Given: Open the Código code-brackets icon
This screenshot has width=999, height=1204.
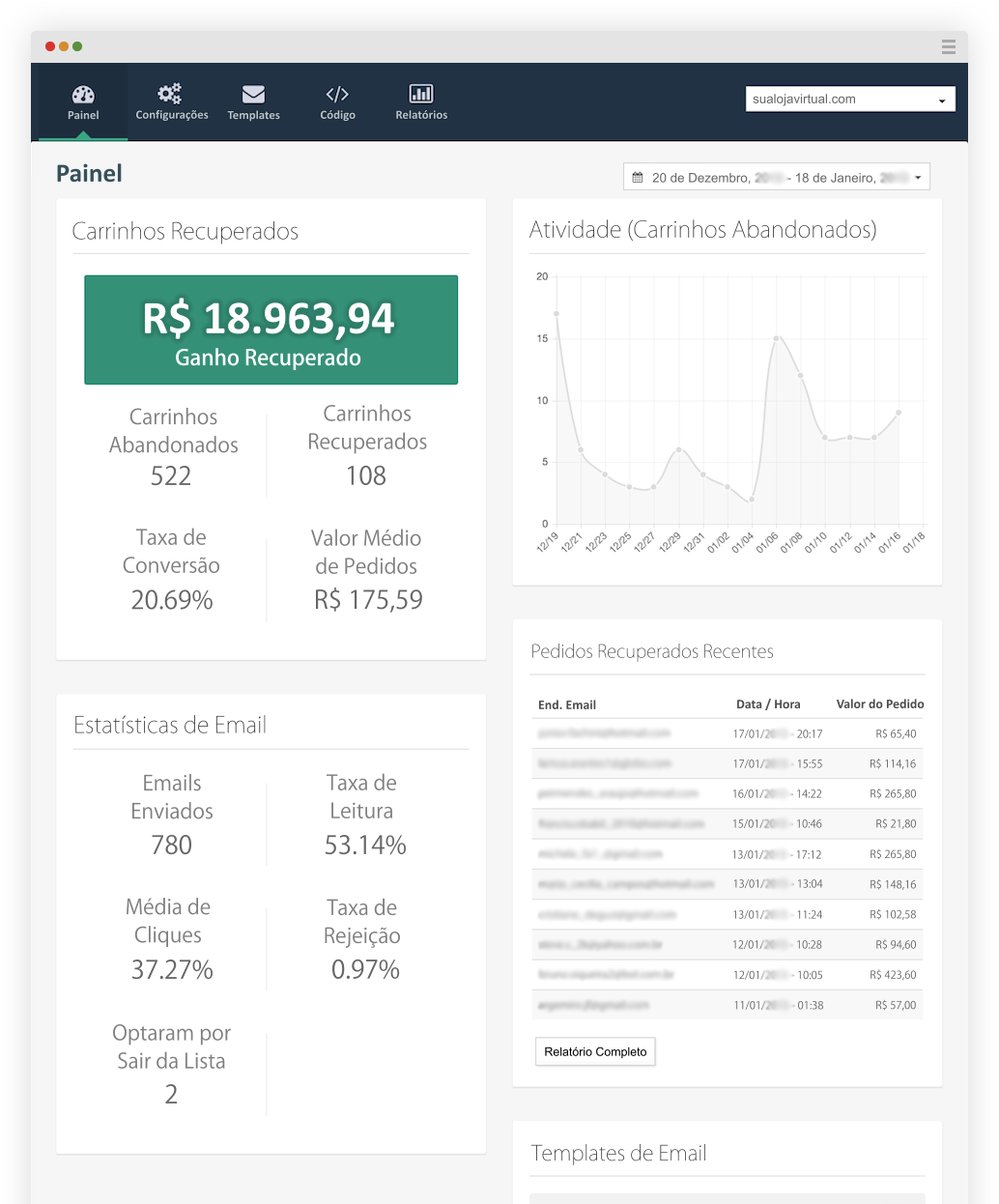Looking at the screenshot, I should (x=337, y=94).
